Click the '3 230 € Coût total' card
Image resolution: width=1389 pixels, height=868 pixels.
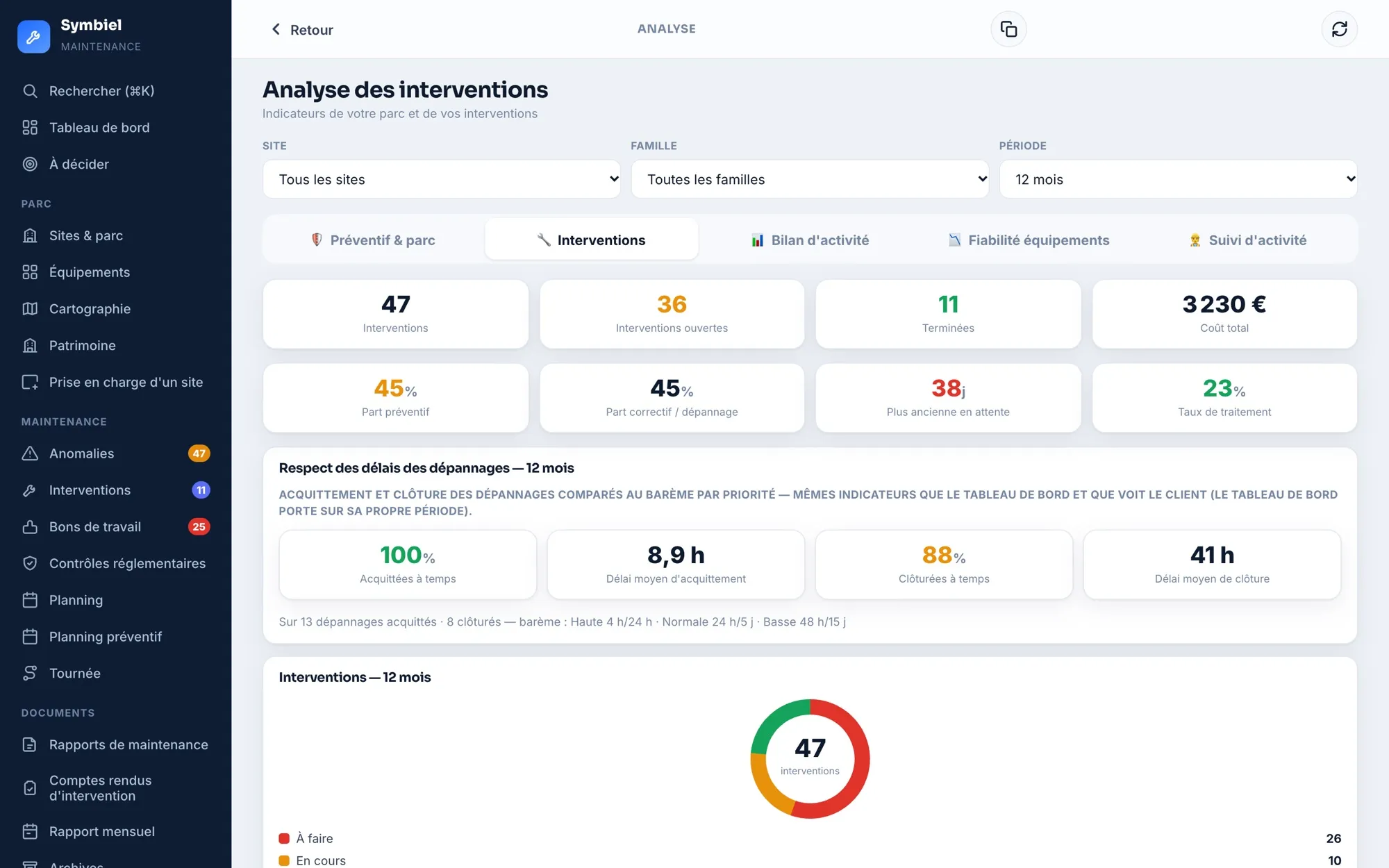(1224, 315)
